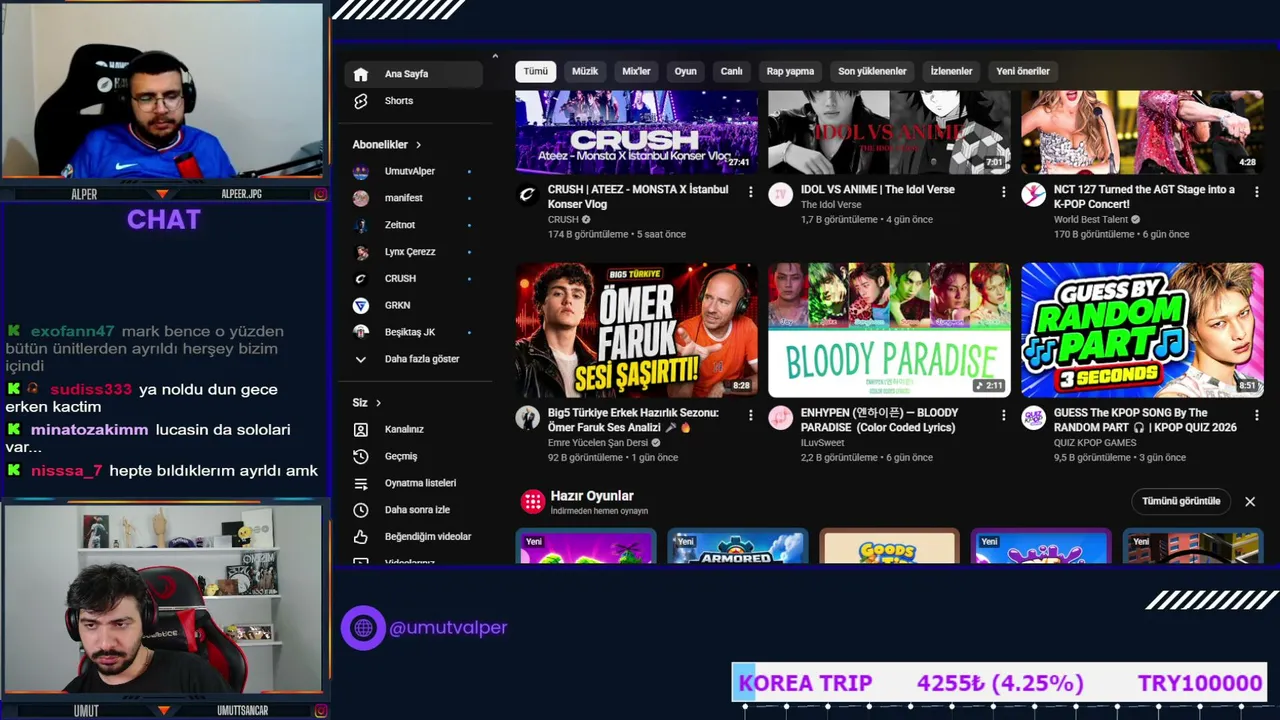Open options menu for GUESS The KPOP SONG video

point(1257,415)
